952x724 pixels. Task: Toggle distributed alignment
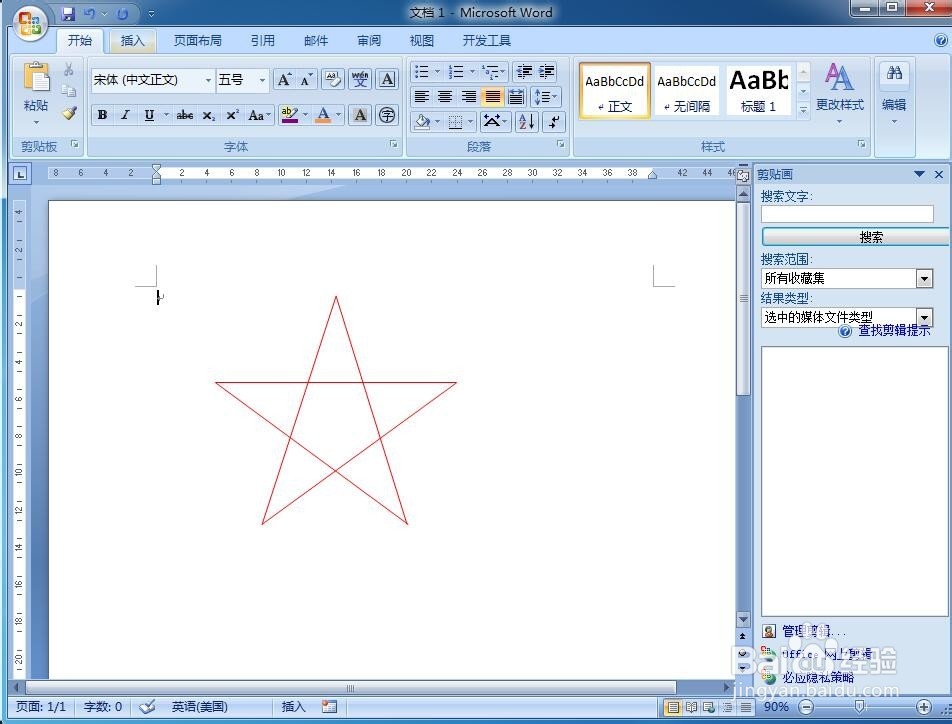pos(516,97)
